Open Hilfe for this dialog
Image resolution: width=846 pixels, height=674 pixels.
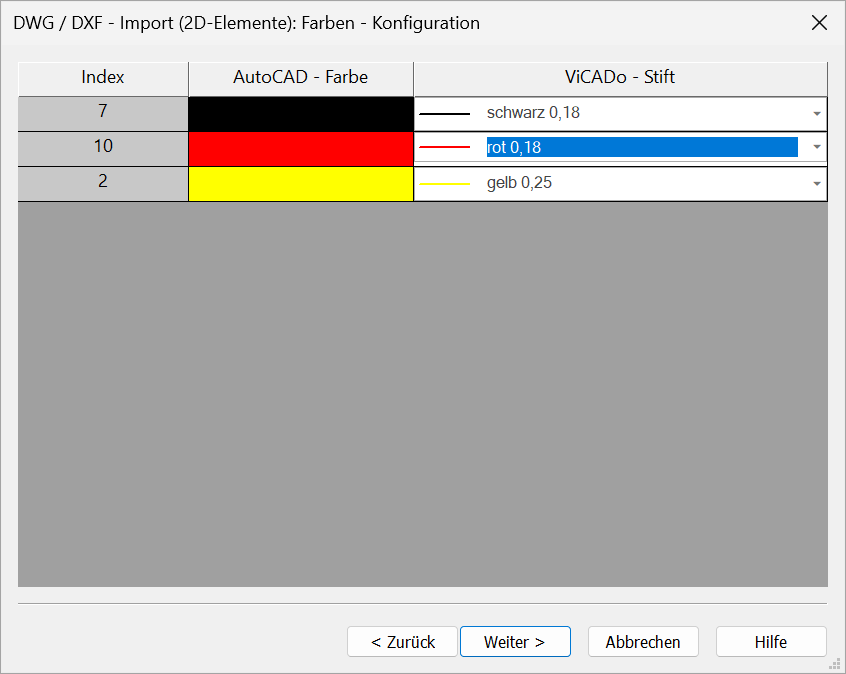click(x=771, y=642)
